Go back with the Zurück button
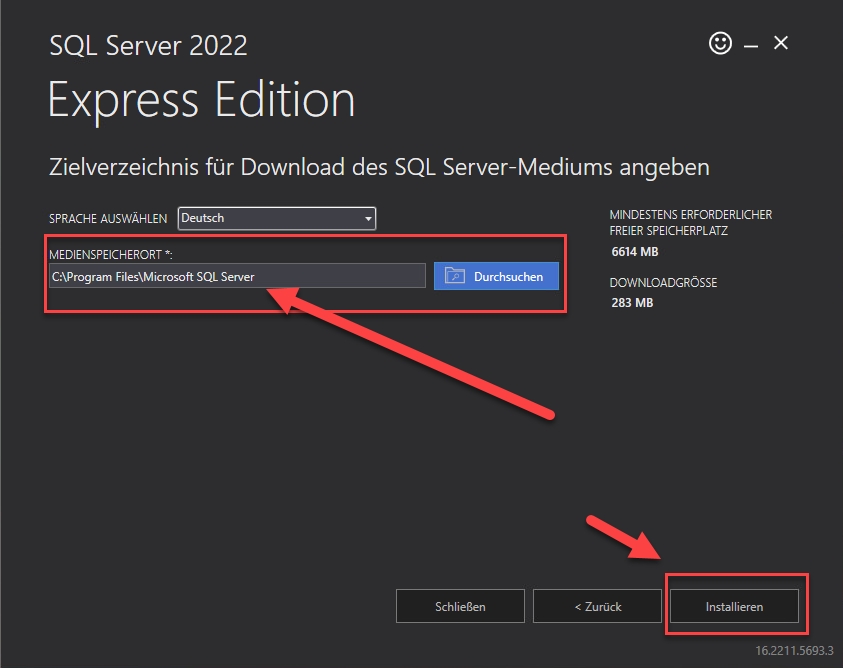 click(597, 606)
